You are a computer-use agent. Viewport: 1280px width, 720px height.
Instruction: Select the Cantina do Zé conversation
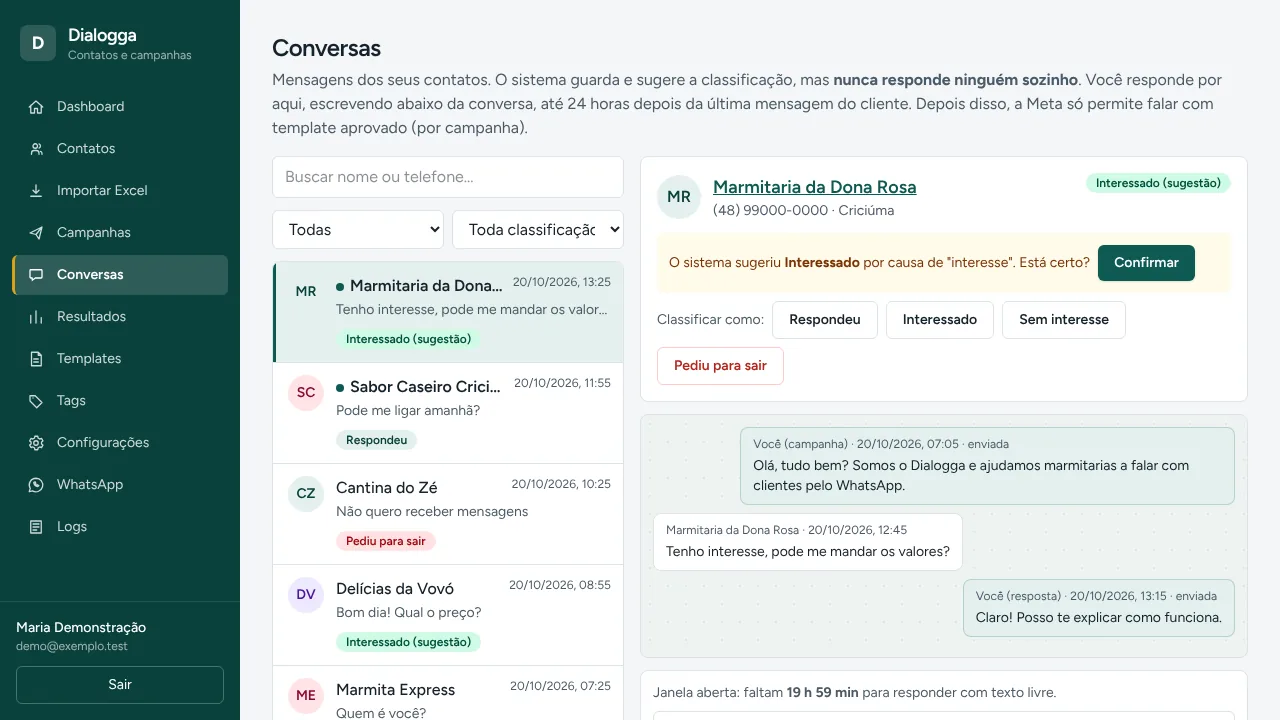[x=448, y=514]
